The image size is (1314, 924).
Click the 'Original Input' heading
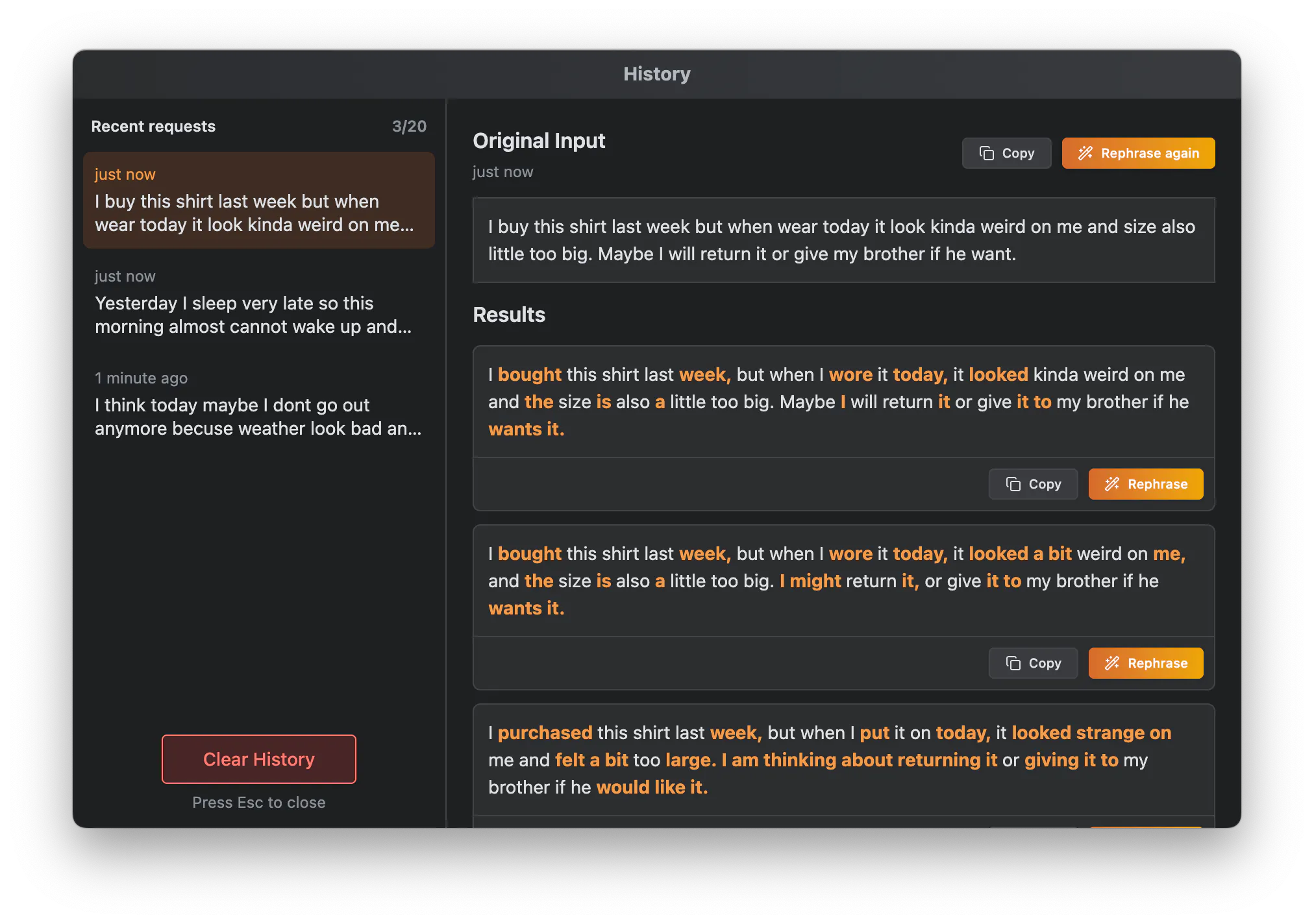click(x=539, y=141)
